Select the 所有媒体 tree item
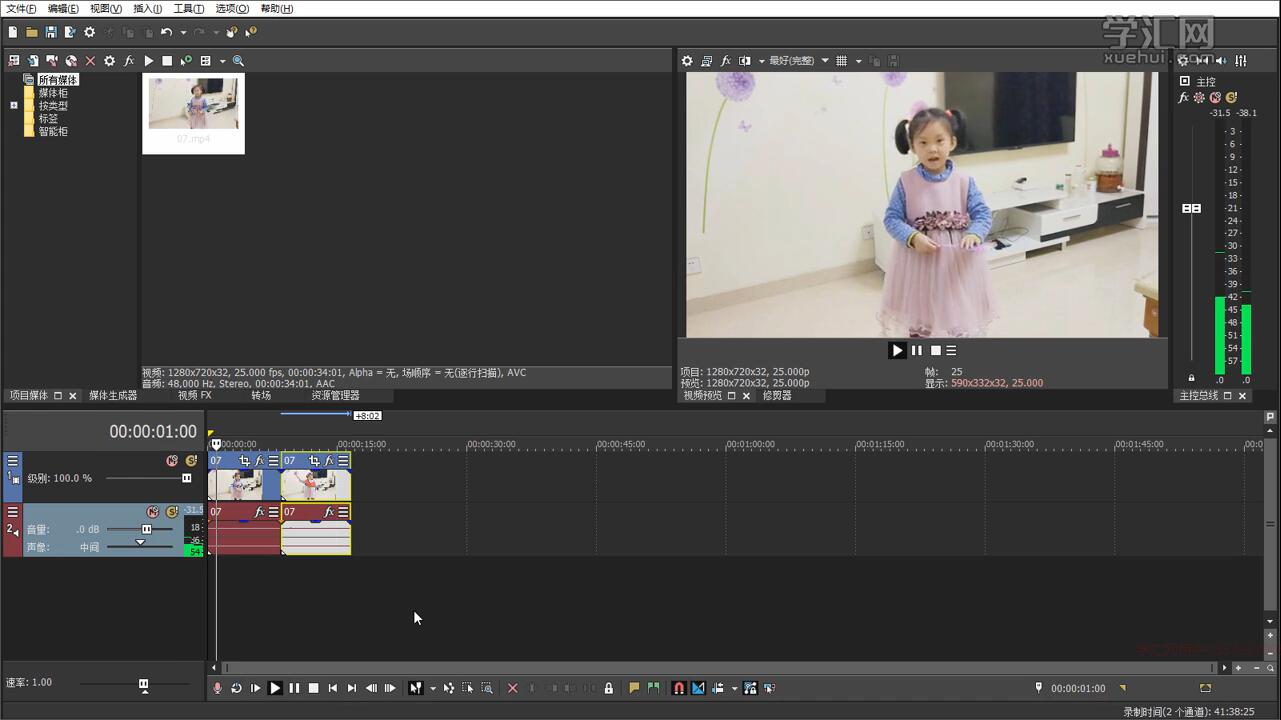 [x=58, y=80]
